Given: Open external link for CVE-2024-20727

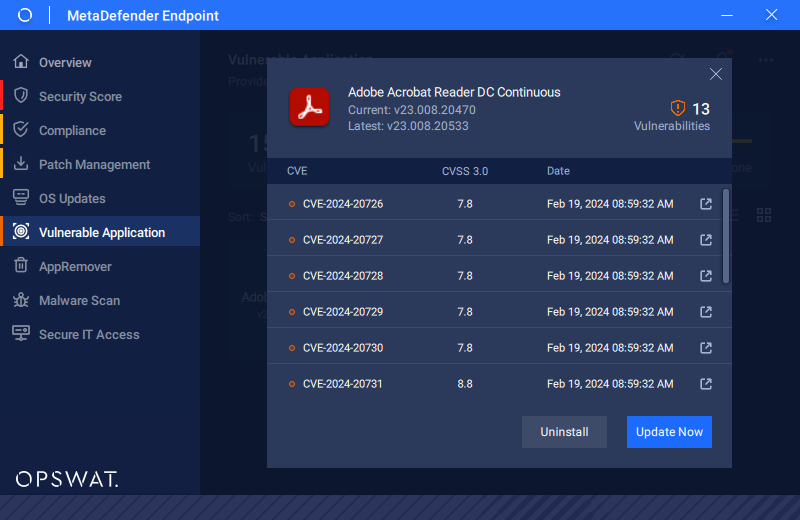Looking at the screenshot, I should pos(706,240).
